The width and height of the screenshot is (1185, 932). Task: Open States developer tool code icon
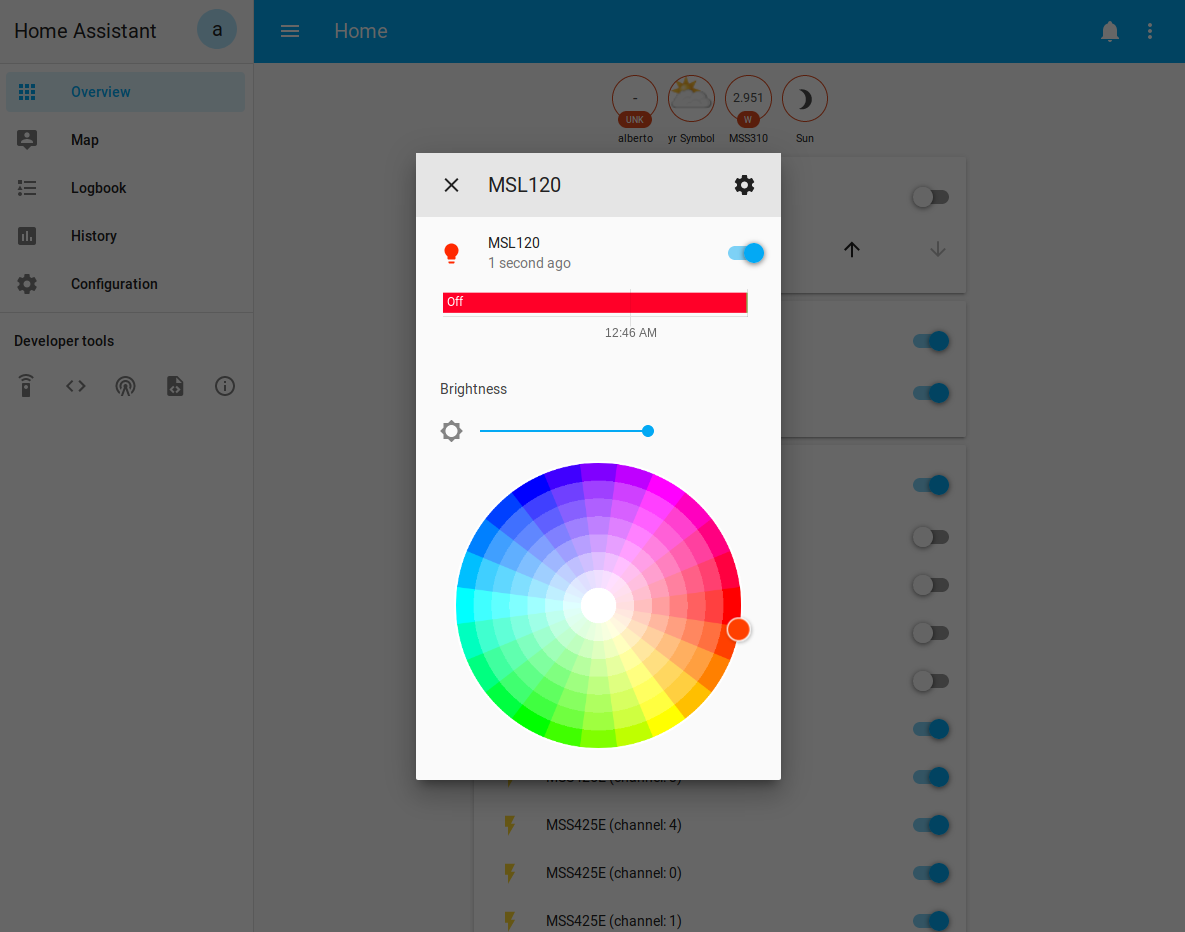[x=76, y=386]
